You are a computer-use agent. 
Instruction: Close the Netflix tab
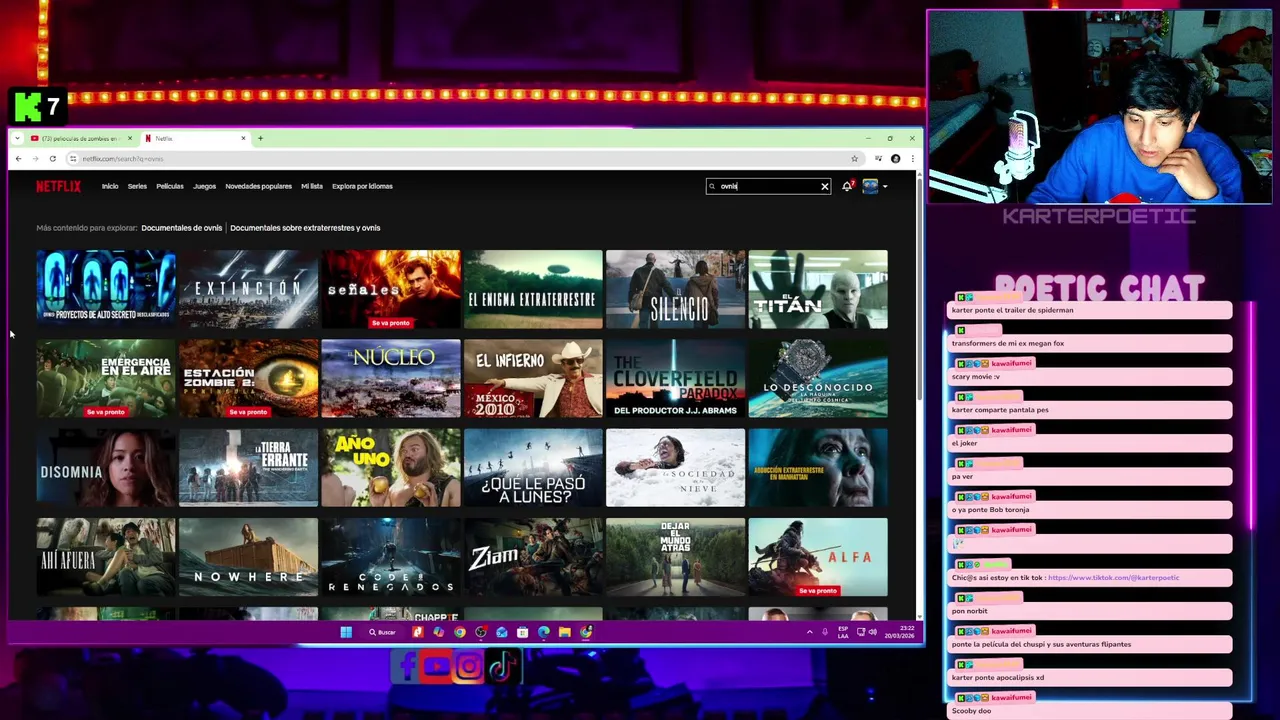[243, 138]
